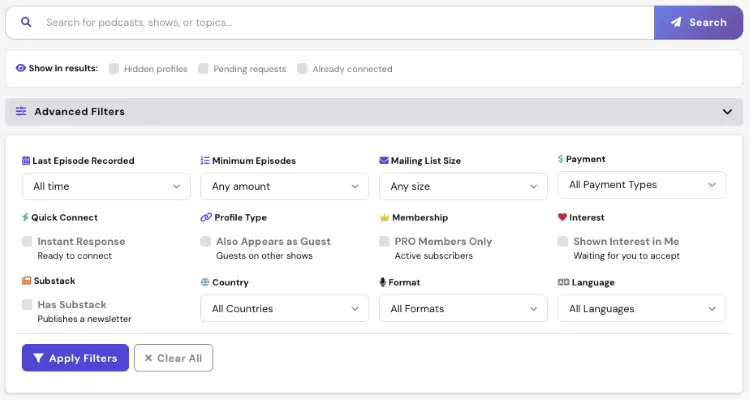Click the 'Ready to connect' text
This screenshot has width=750, height=400.
(x=75, y=256)
